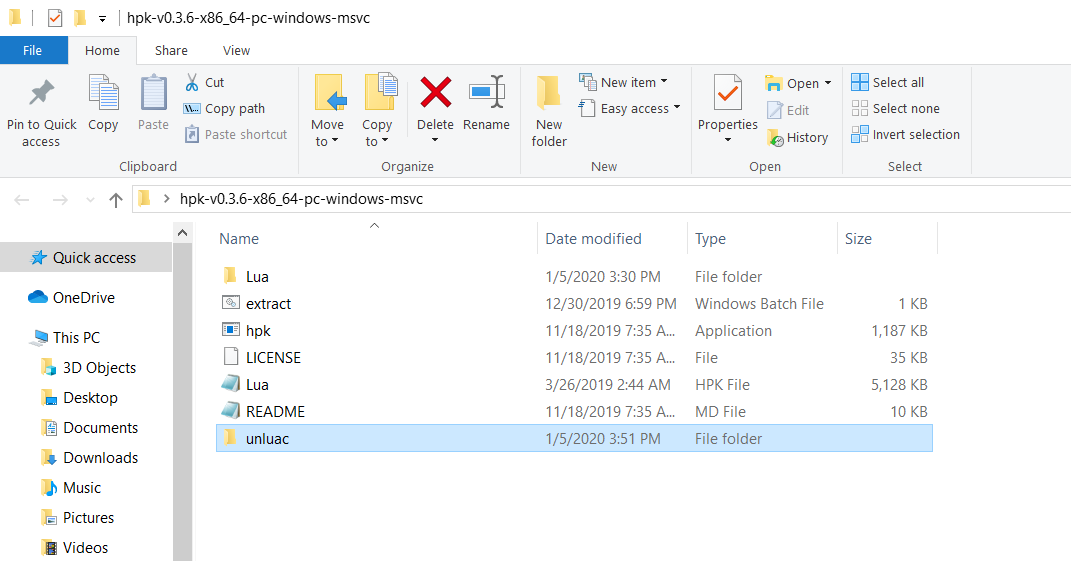Viewport: 1071px width, 561px height.
Task: Open the Move to folder menu
Action: coord(327,111)
